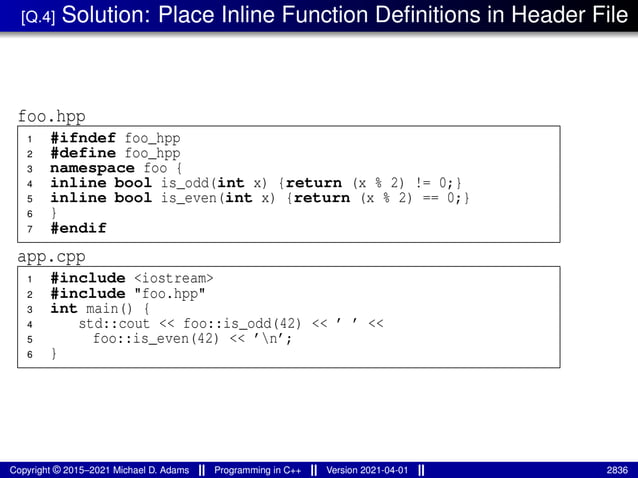This screenshot has width=638, height=478.
Task: Click the 'inline bool is_even(int x)' line
Action: pyautogui.click(x=260, y=198)
